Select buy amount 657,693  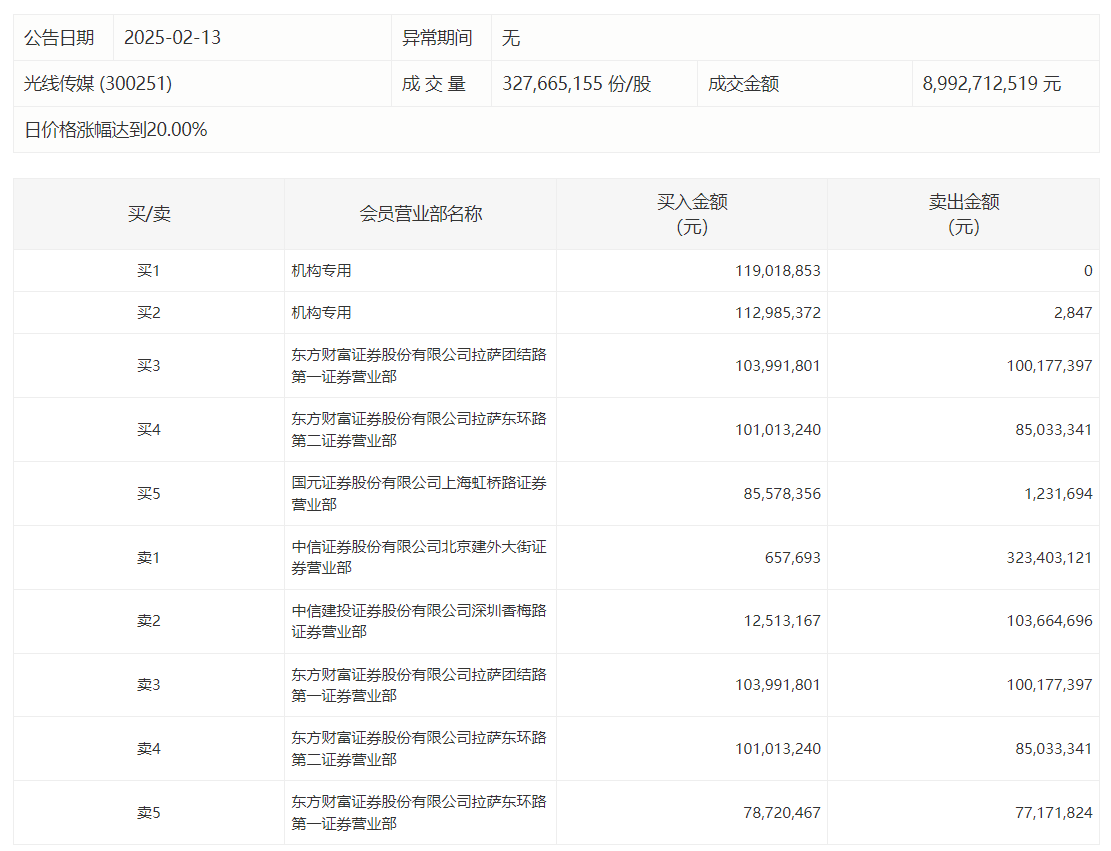(792, 558)
